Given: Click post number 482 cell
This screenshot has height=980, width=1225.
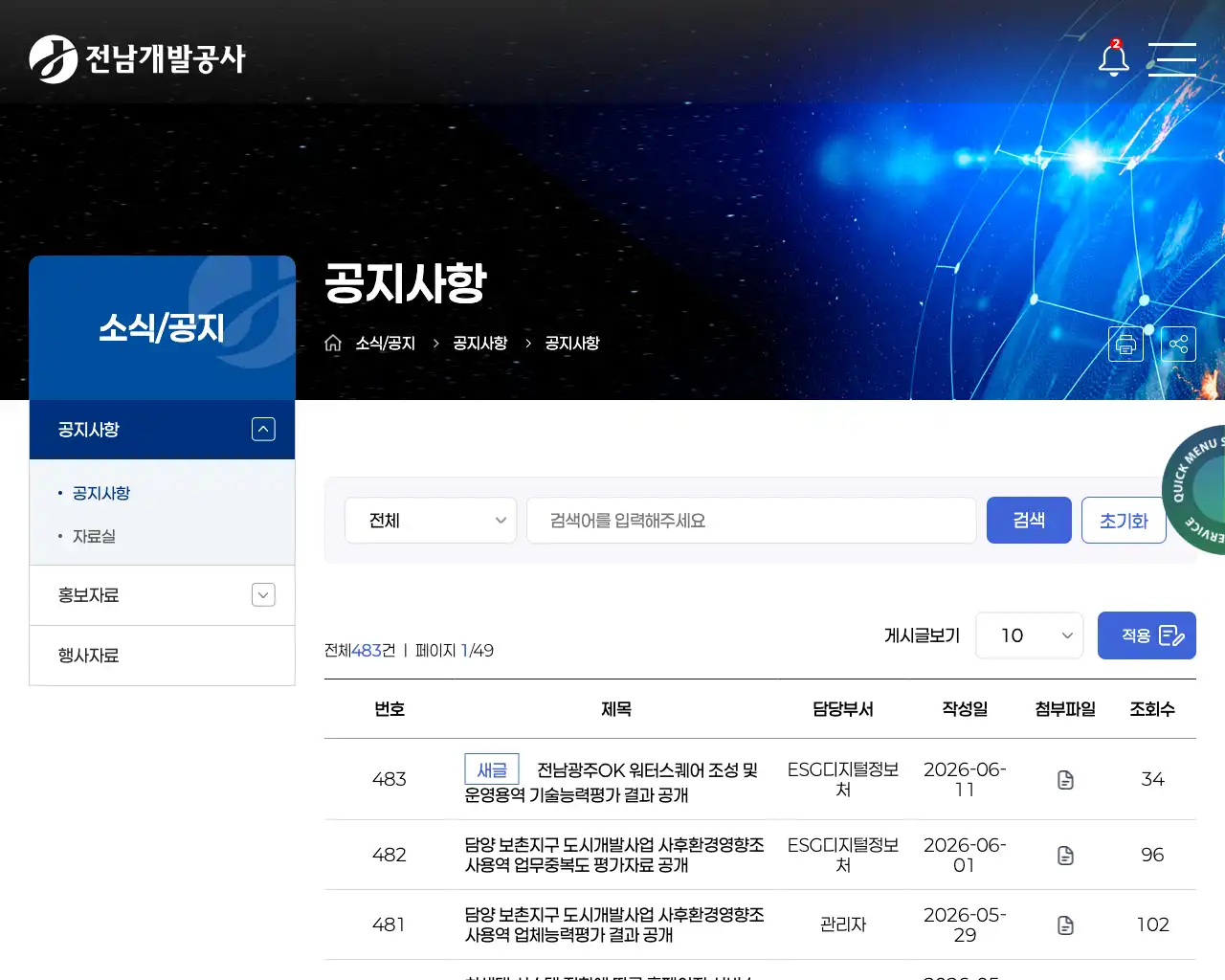Looking at the screenshot, I should point(390,855).
